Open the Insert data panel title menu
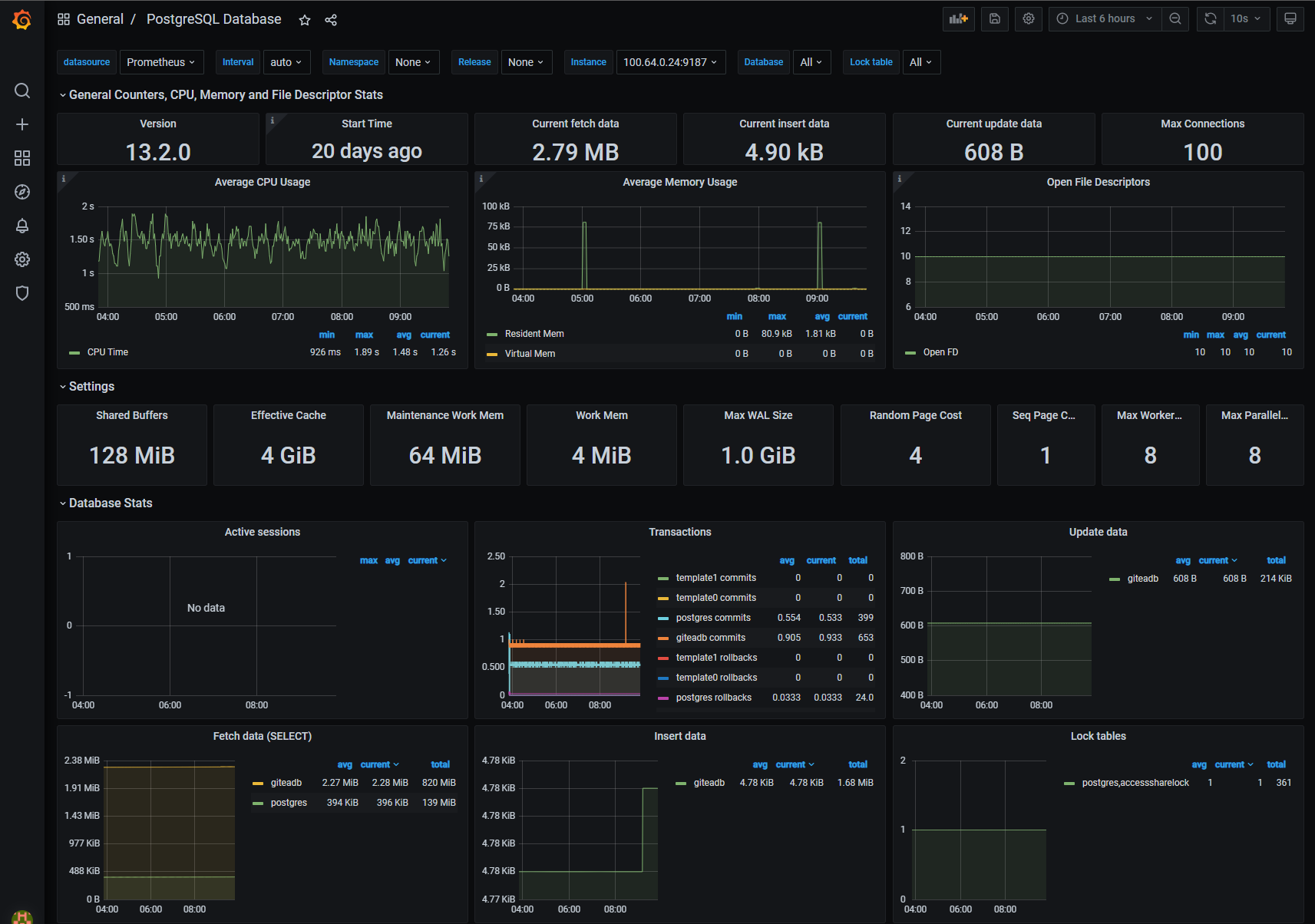The image size is (1315, 924). tap(680, 736)
